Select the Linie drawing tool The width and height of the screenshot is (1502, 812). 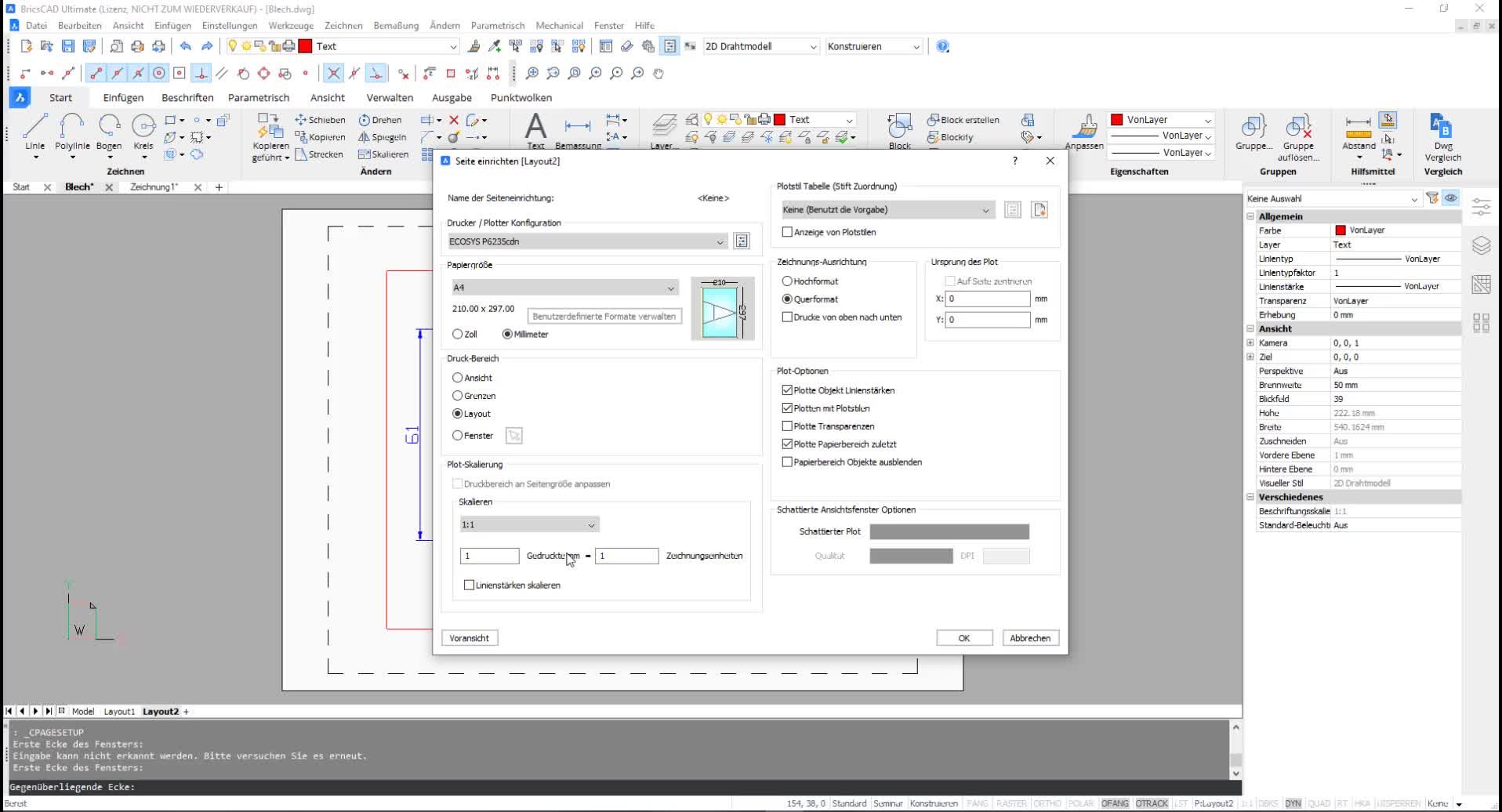tap(34, 132)
